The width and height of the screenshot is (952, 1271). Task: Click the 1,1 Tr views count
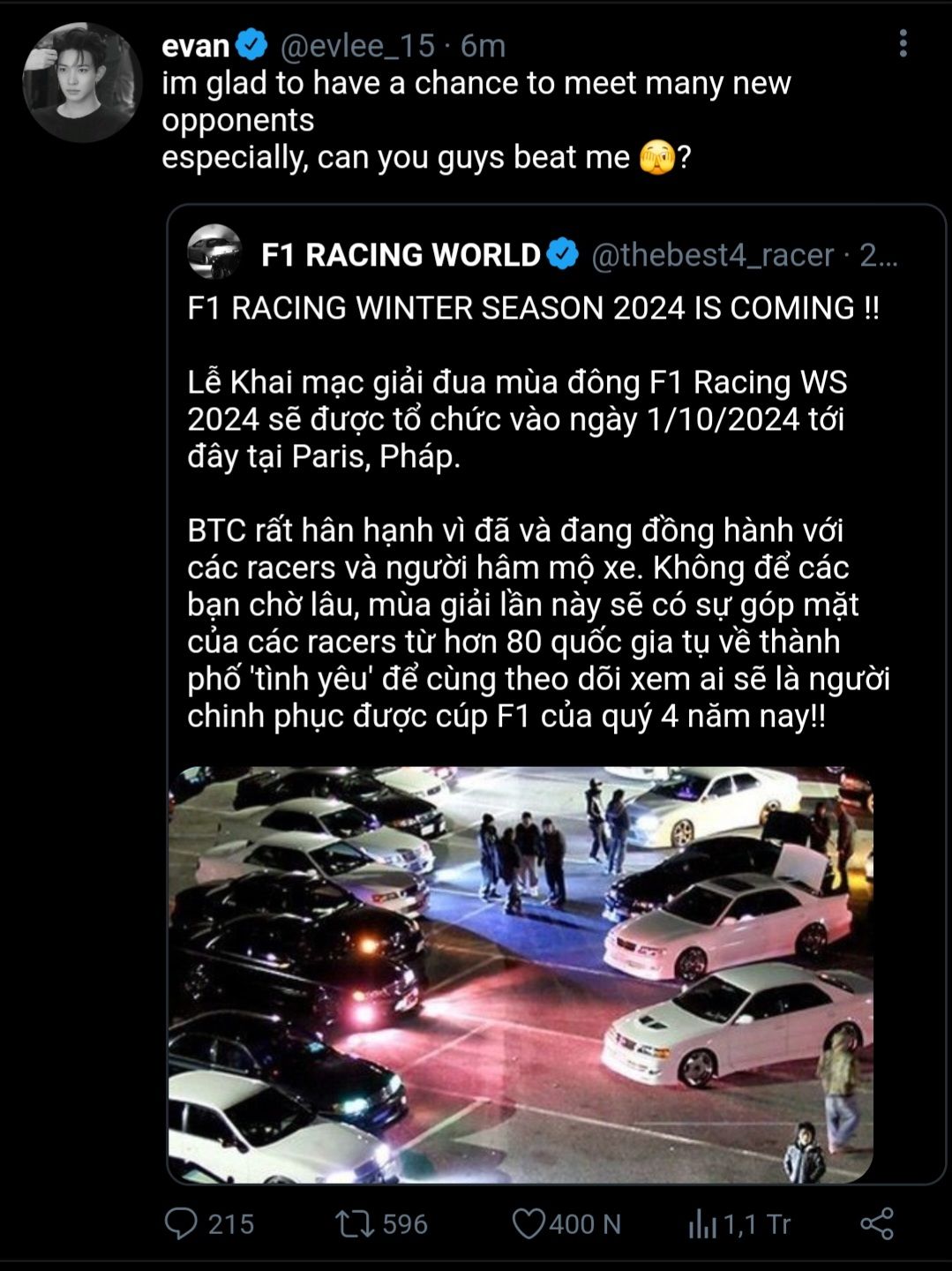coord(756,1224)
